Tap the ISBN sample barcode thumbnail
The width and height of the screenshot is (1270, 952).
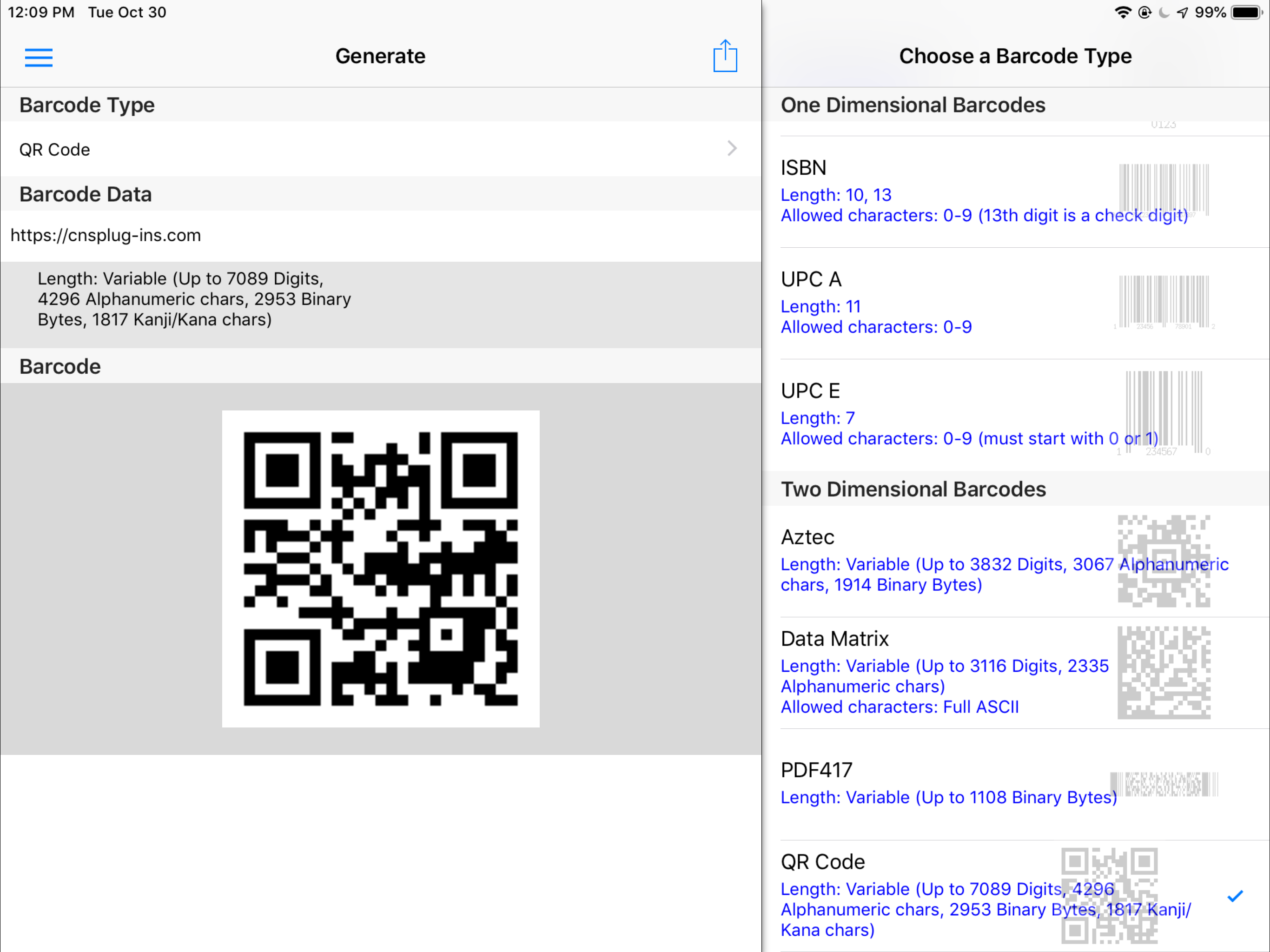(x=1164, y=190)
